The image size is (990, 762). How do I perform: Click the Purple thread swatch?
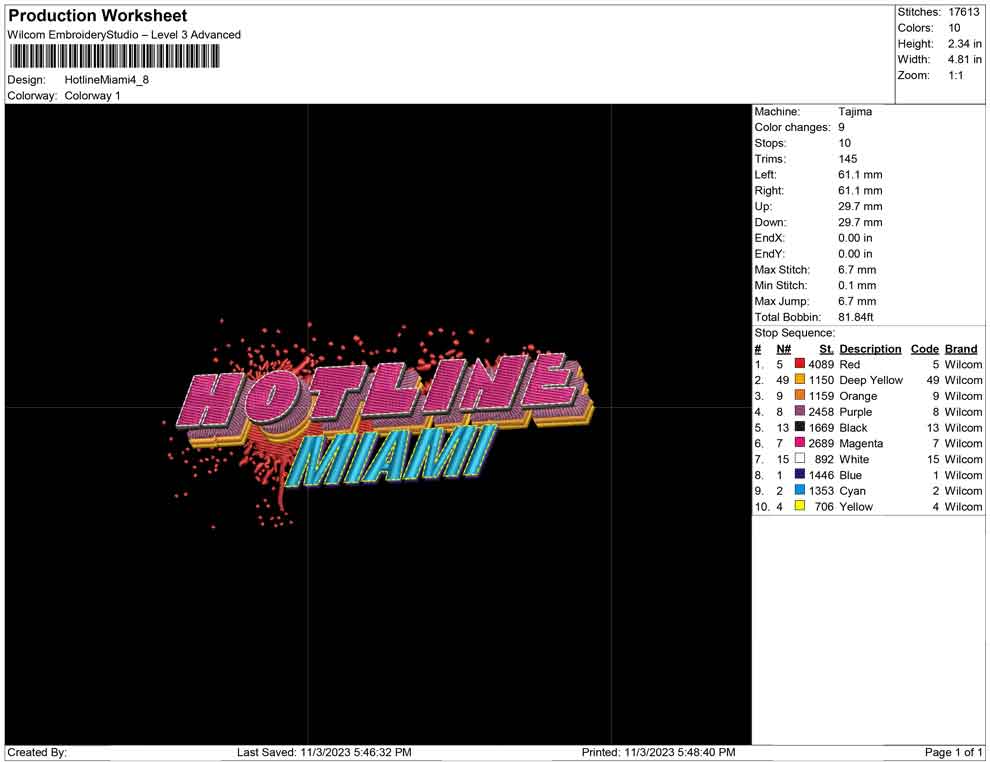coord(800,412)
